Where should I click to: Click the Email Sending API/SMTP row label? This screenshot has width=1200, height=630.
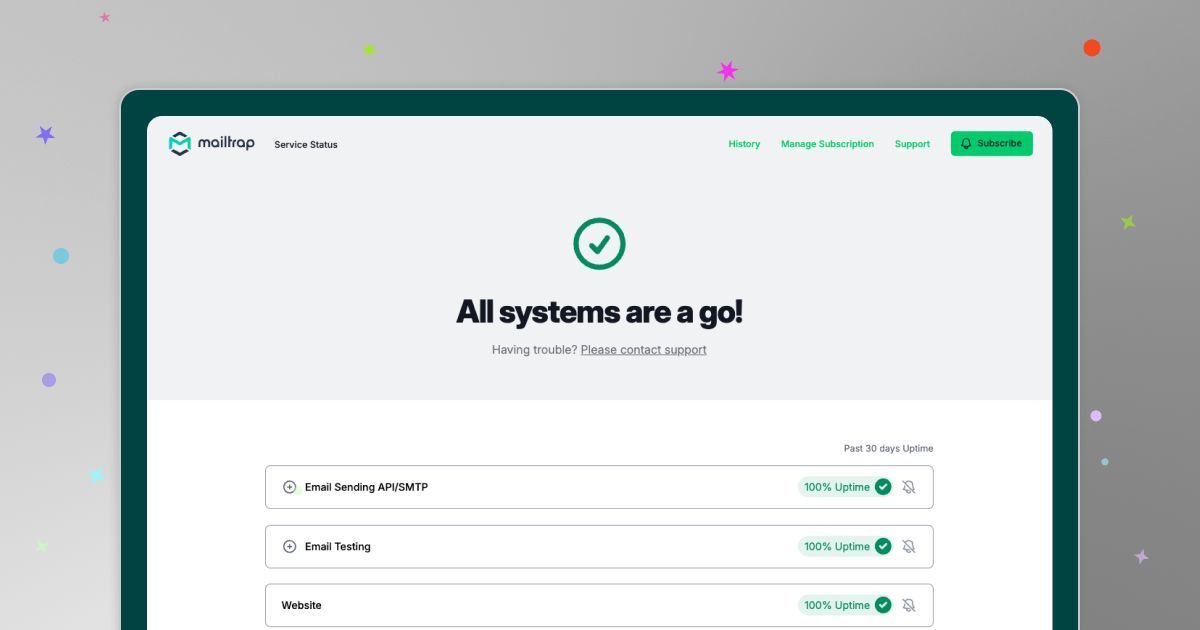tap(366, 487)
